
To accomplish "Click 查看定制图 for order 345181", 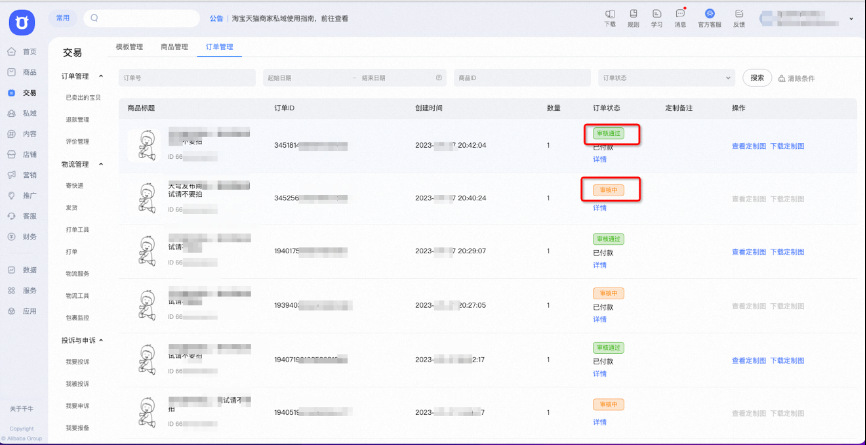I will [749, 146].
